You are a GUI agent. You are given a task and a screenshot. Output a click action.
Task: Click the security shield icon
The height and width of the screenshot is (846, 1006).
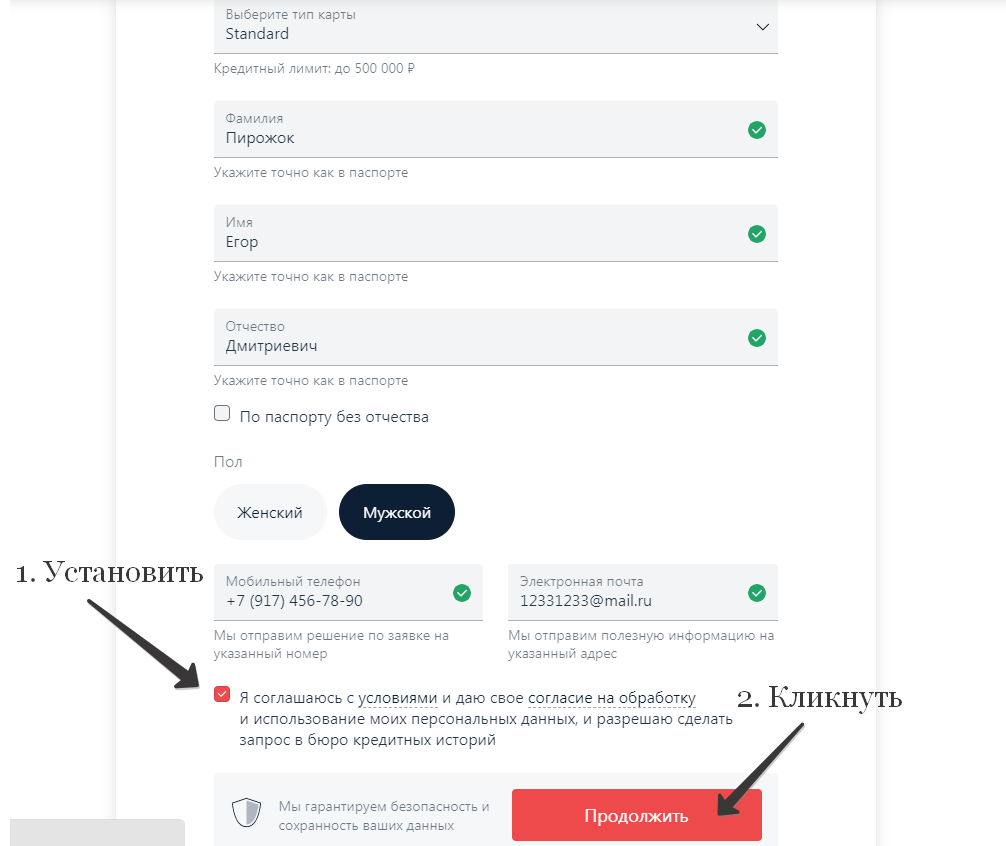tap(246, 813)
